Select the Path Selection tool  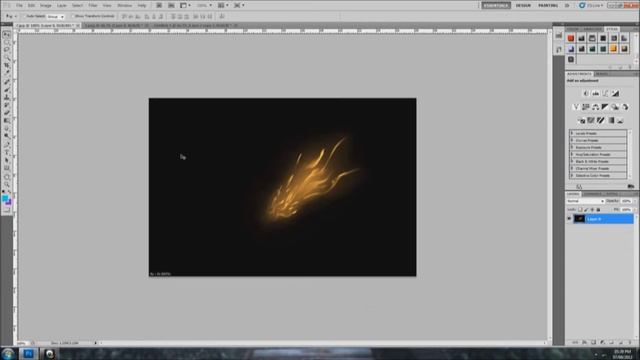point(7,160)
